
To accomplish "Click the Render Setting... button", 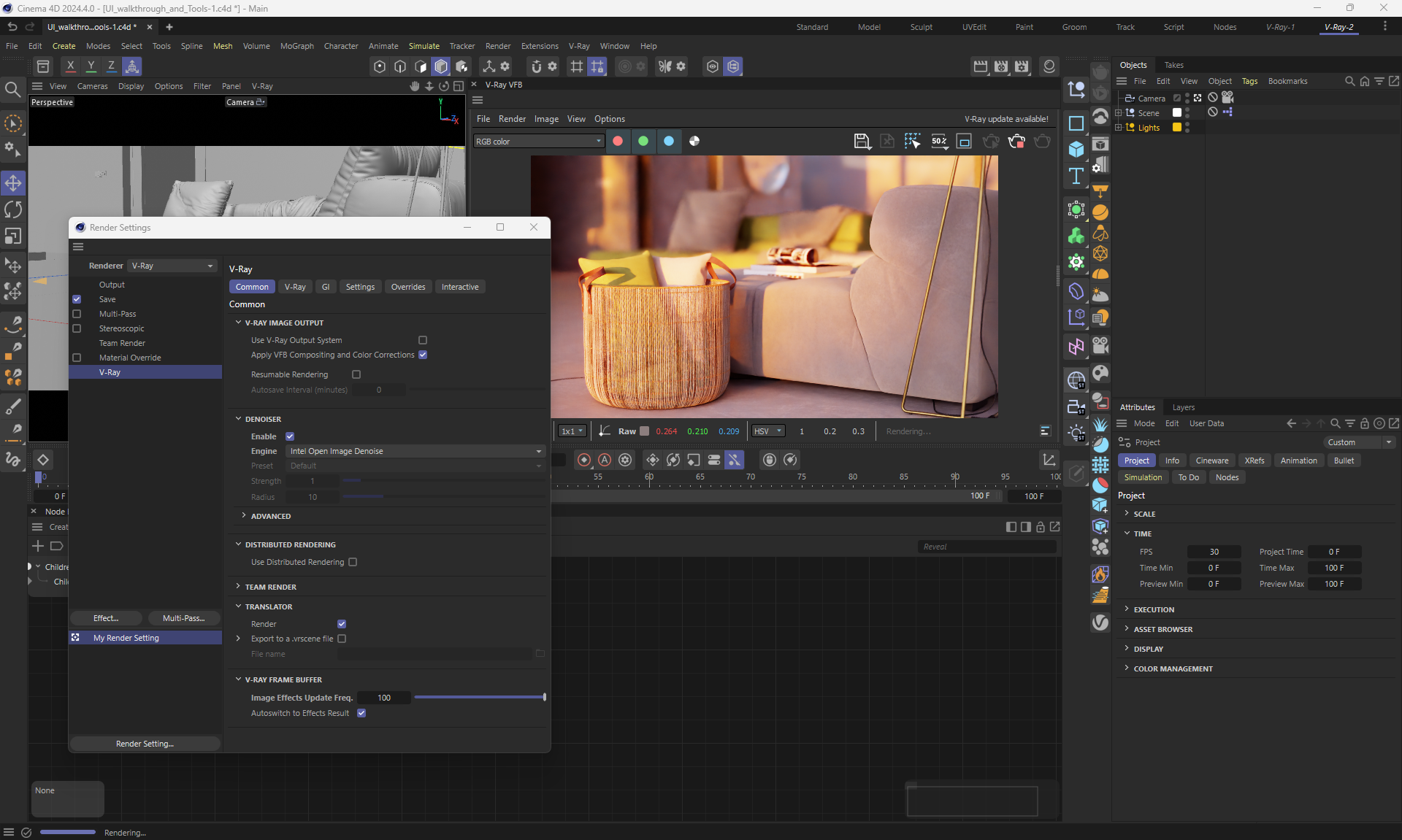I will coord(145,744).
